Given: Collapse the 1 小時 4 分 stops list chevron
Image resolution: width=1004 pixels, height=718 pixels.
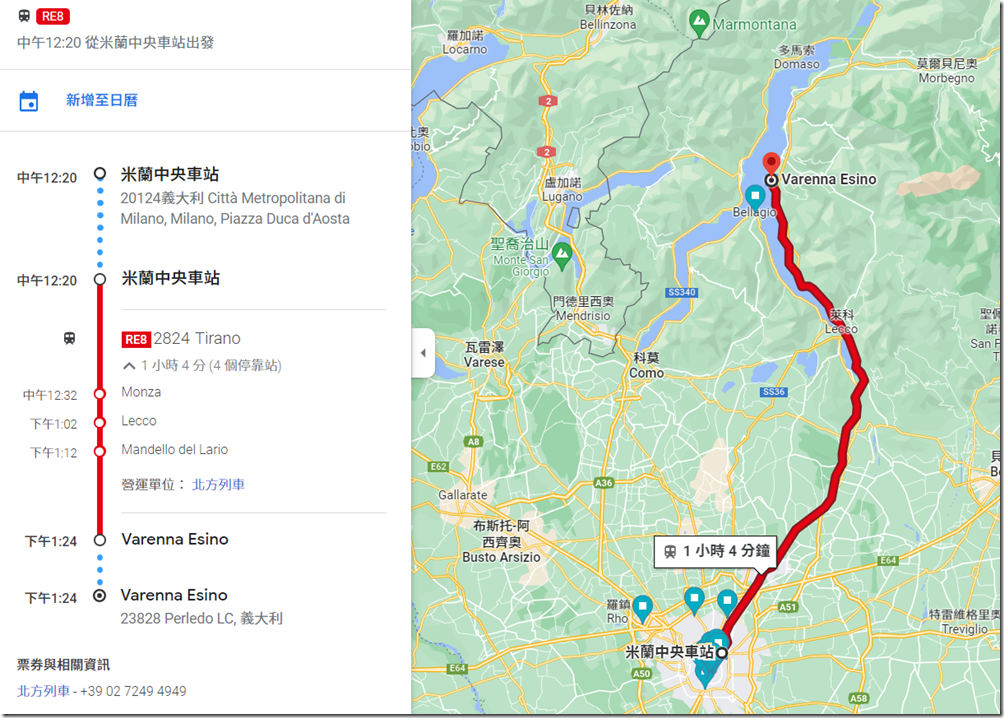Looking at the screenshot, I should coord(129,366).
